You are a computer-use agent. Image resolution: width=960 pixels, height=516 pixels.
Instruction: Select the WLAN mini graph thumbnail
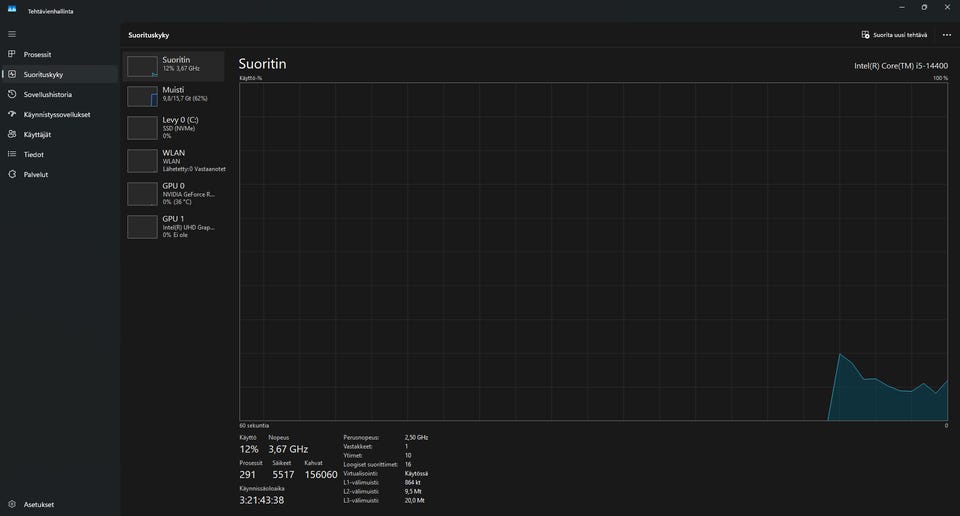click(x=142, y=161)
